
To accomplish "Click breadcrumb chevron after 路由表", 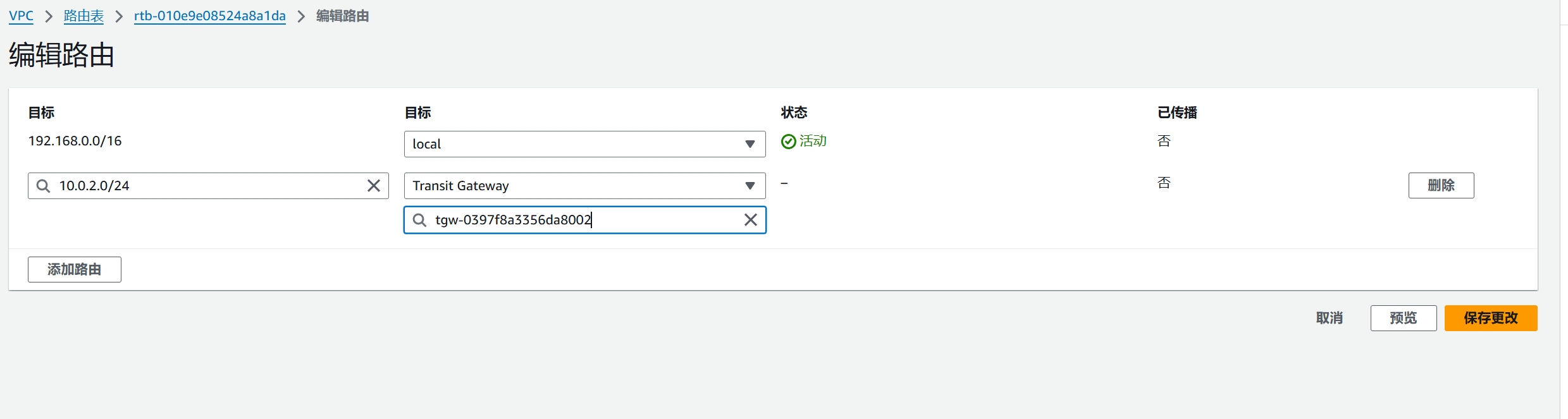I will click(x=119, y=16).
